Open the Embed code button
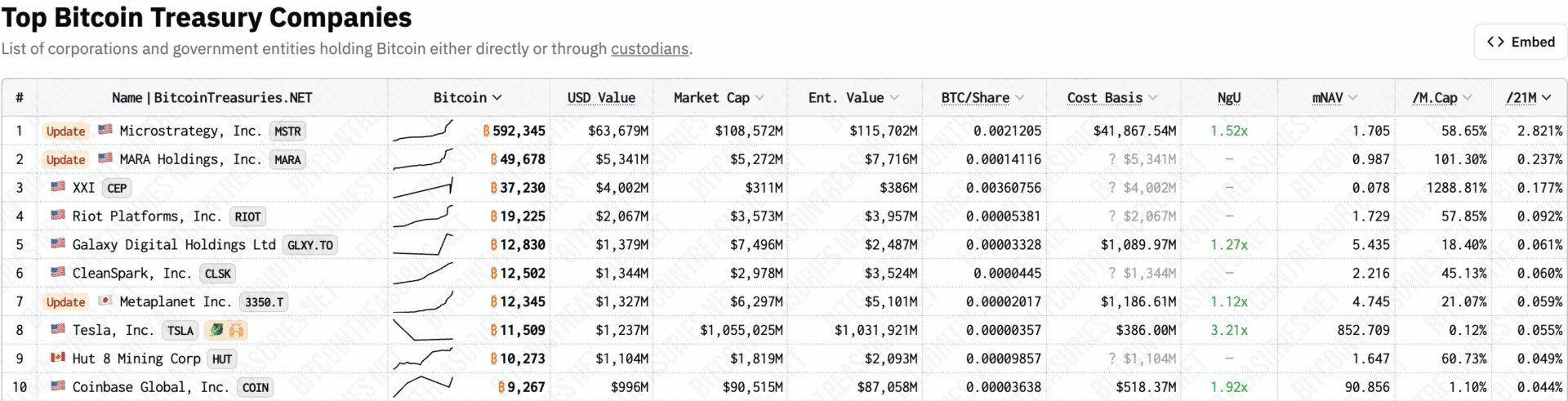The height and width of the screenshot is (401, 1568). 1521,42
